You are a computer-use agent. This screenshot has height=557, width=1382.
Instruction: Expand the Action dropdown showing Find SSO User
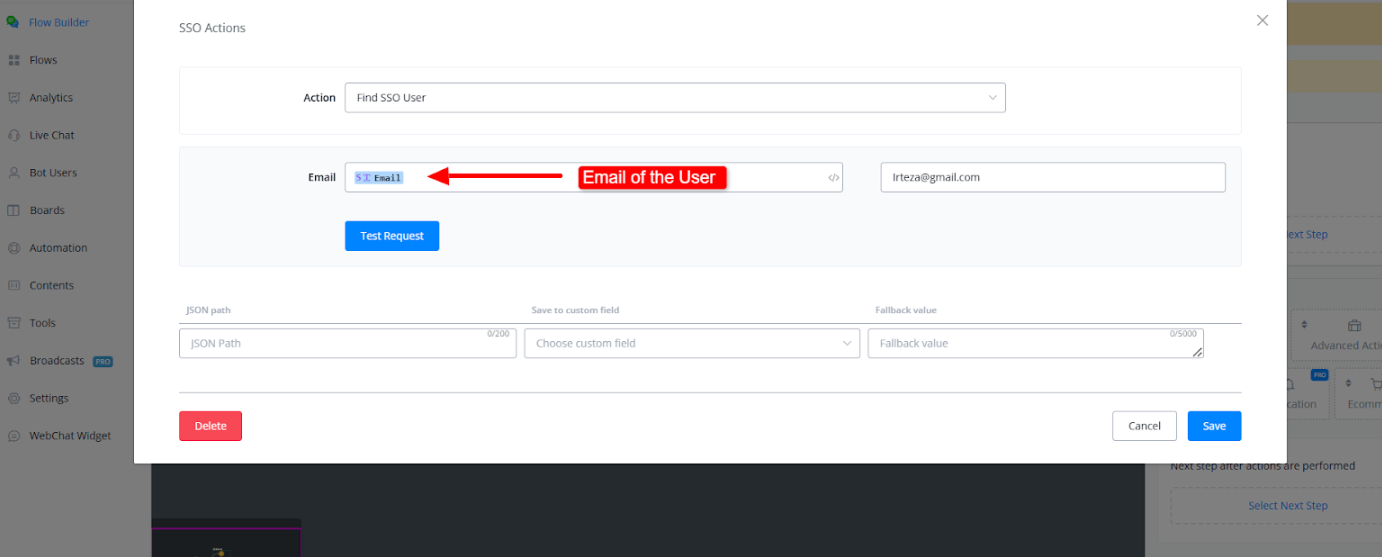(674, 98)
